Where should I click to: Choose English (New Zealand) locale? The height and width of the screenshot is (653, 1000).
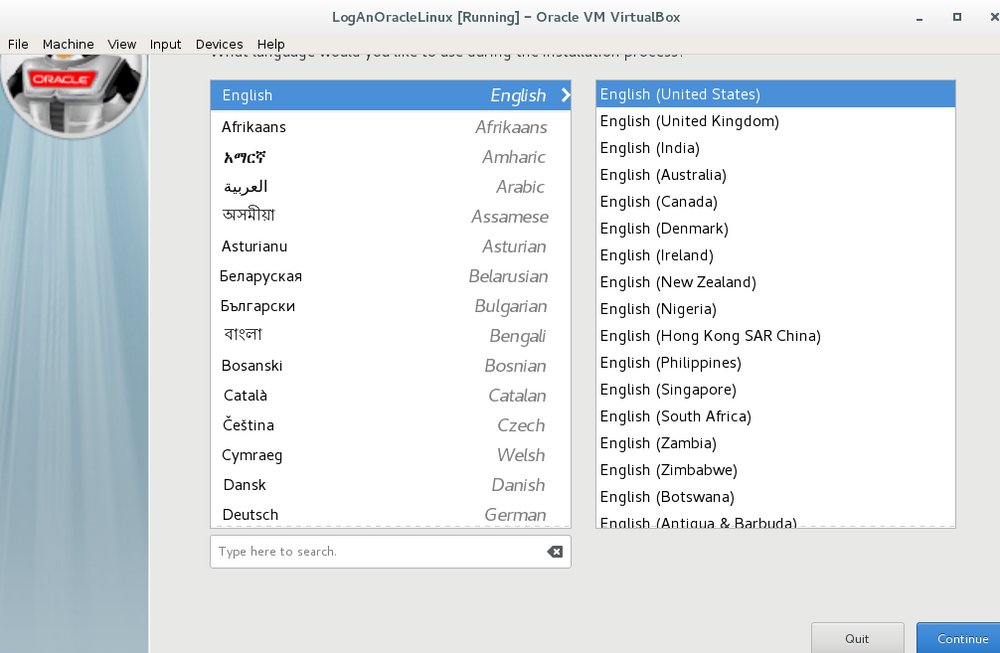tap(776, 282)
